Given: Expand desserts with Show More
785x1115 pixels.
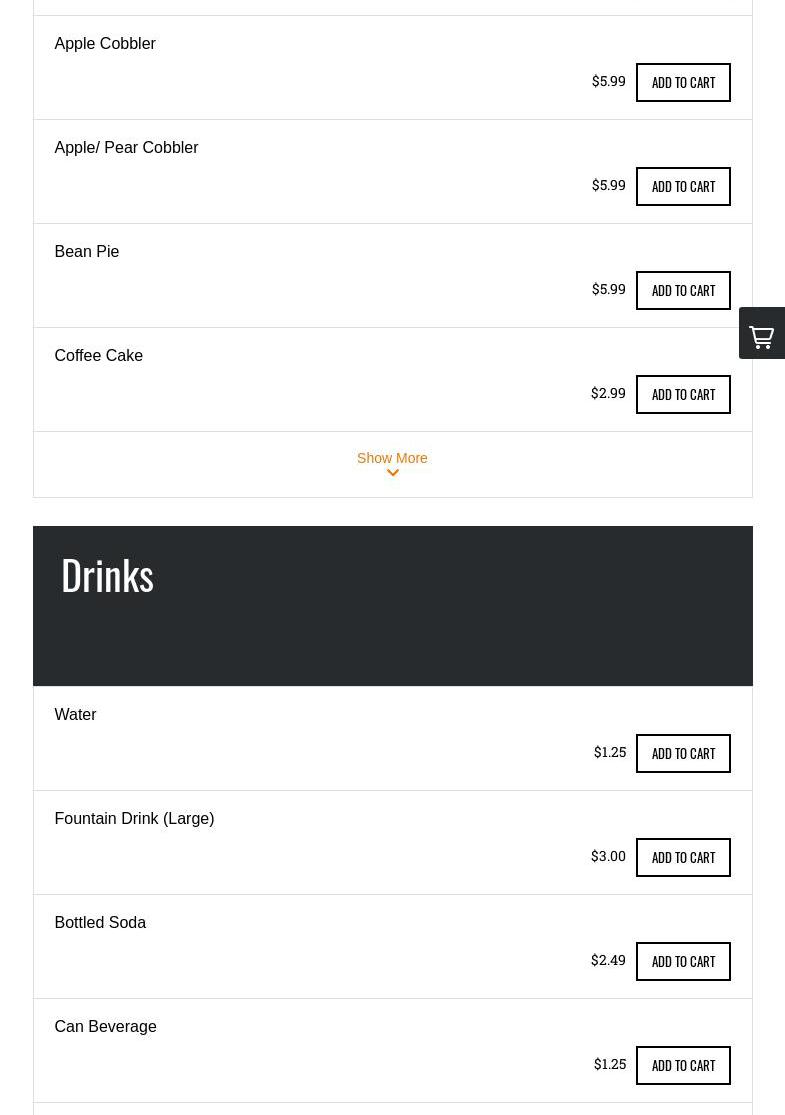Looking at the screenshot, I should coord(392,458).
